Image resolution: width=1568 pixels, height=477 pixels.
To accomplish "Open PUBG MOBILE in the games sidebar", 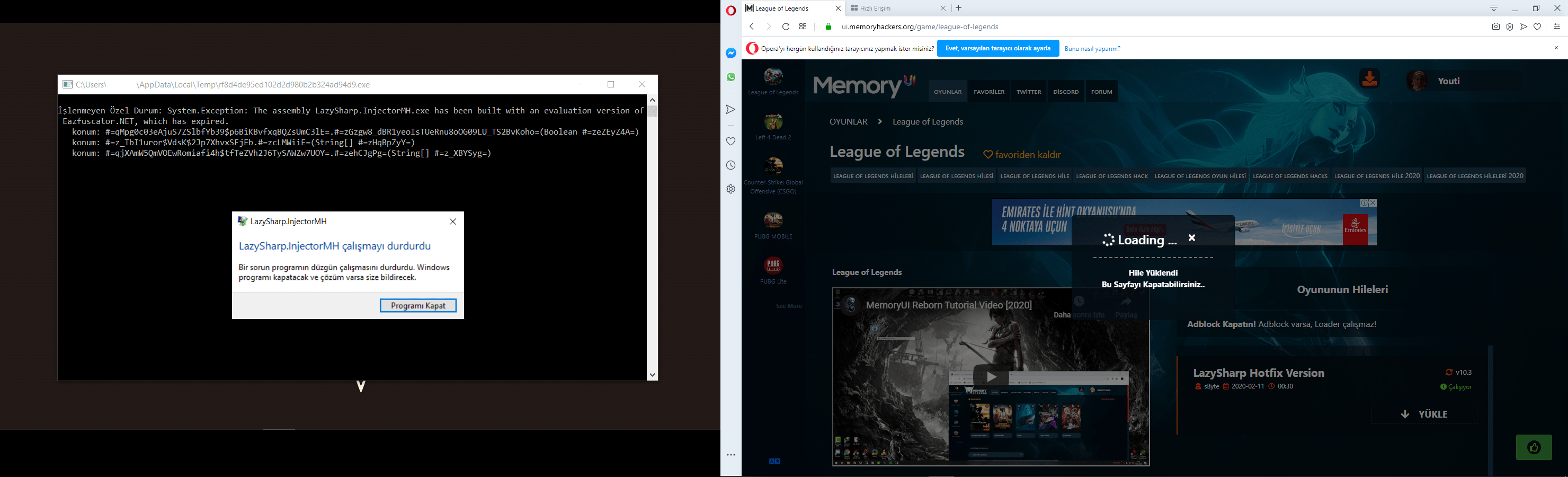I will click(773, 225).
